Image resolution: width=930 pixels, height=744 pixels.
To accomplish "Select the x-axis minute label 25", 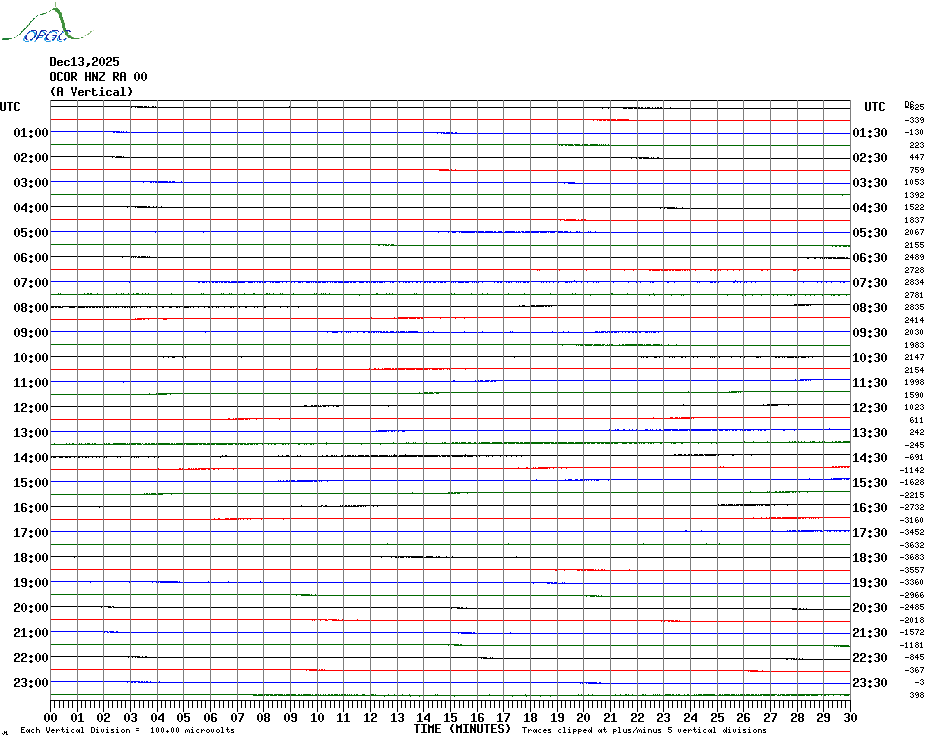I will pos(717,718).
